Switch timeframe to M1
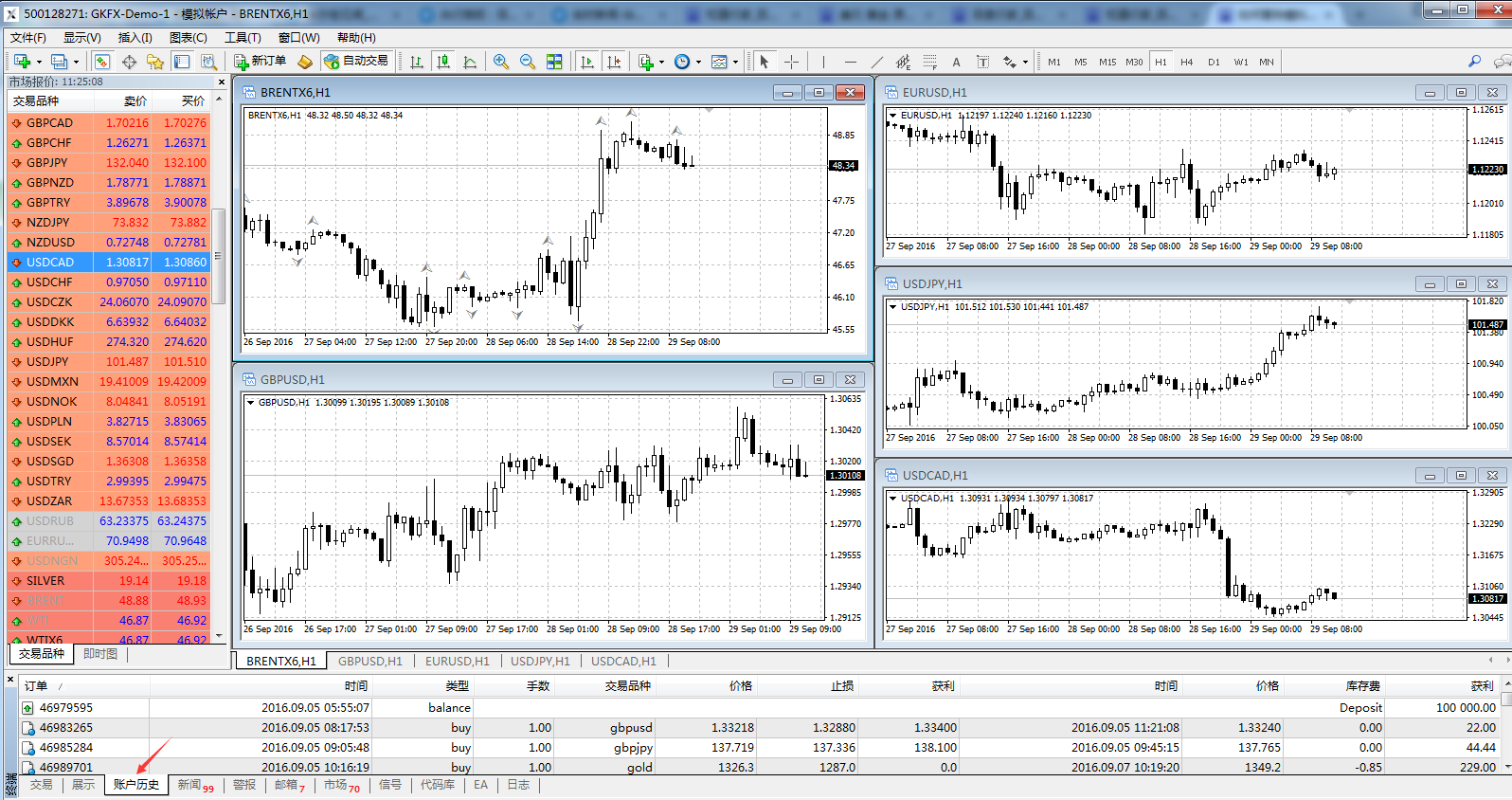1512x800 pixels. tap(1054, 62)
